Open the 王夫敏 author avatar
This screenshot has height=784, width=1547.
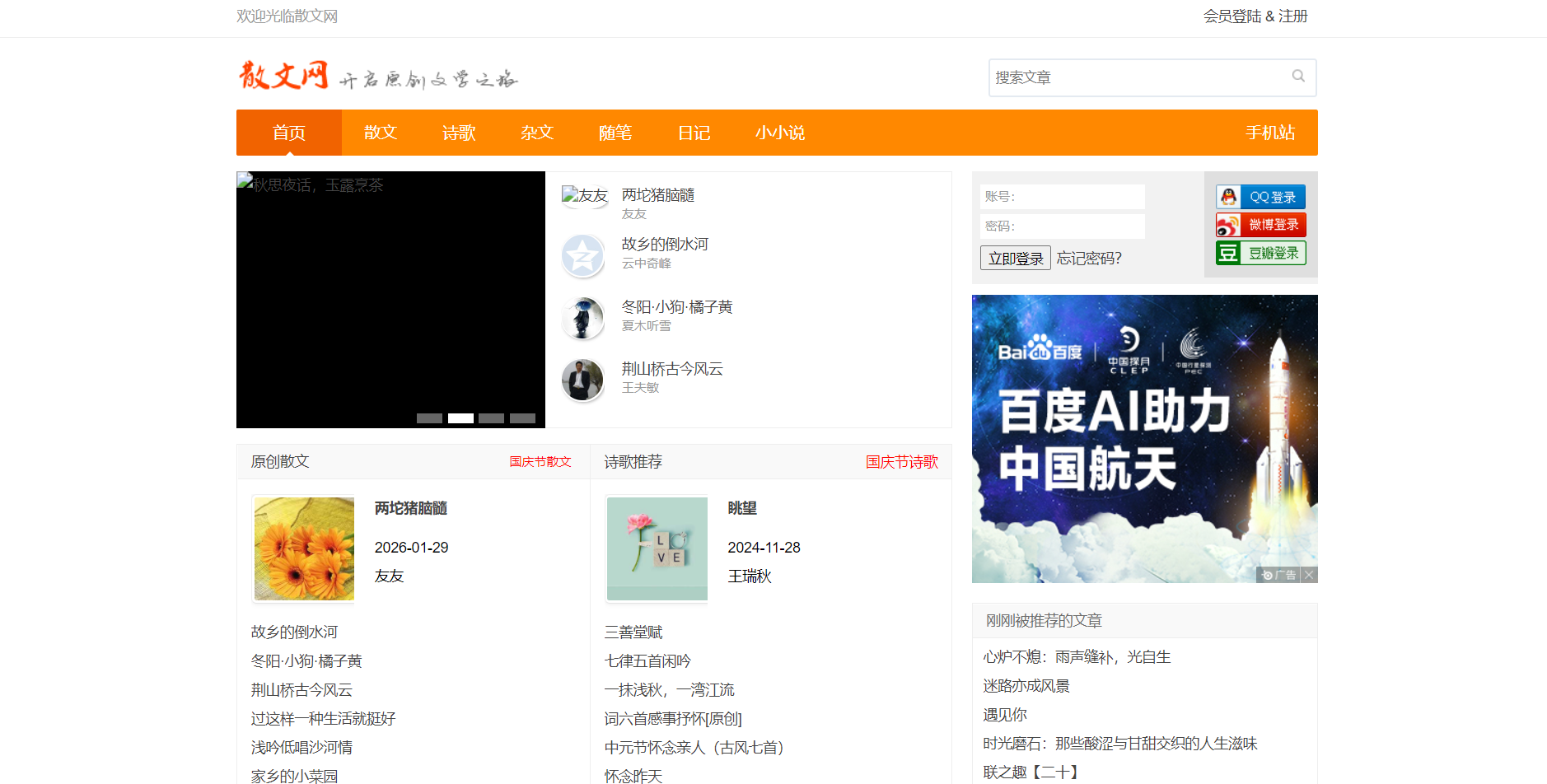click(x=582, y=380)
